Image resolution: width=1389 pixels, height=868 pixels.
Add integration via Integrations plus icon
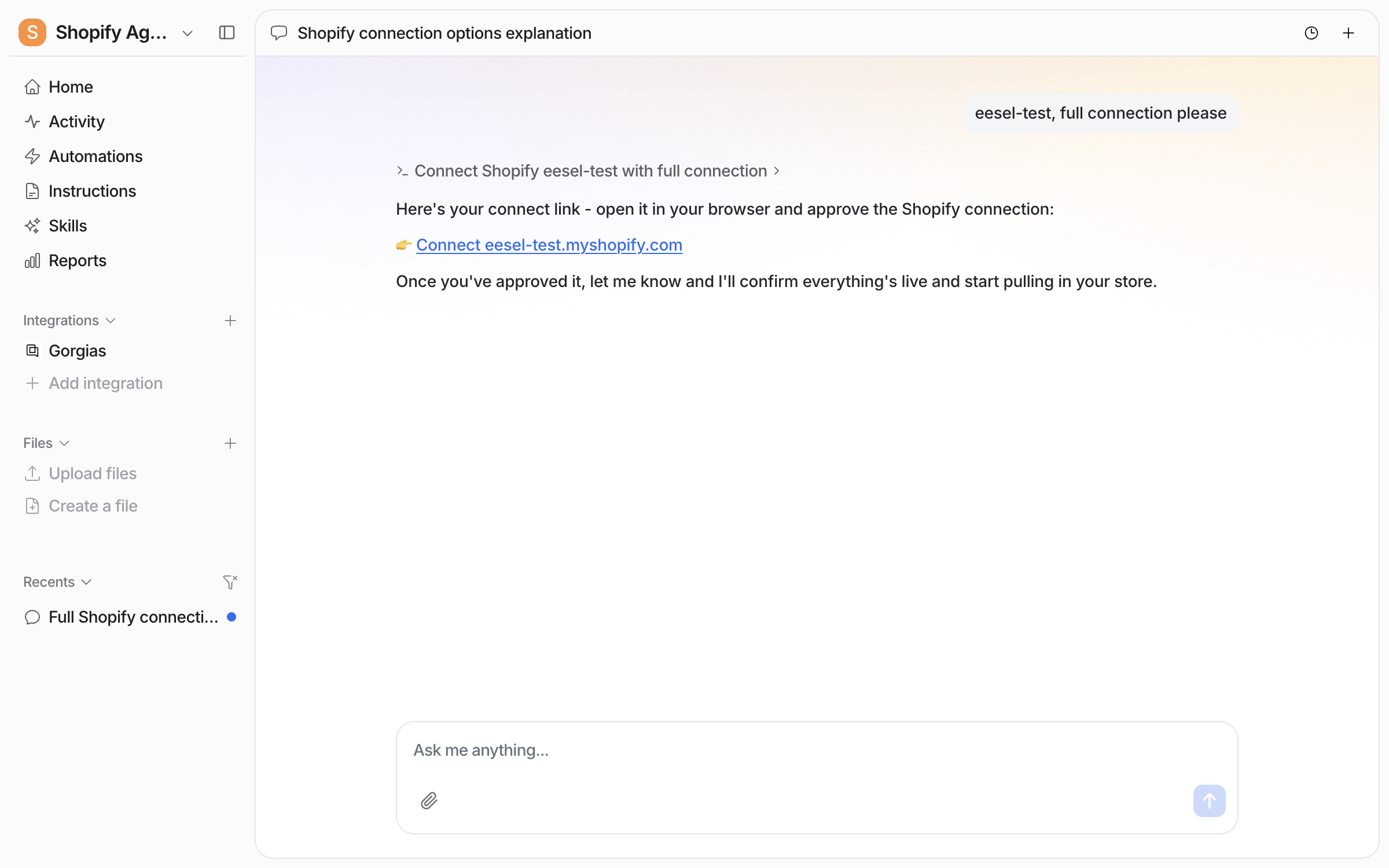tap(230, 321)
